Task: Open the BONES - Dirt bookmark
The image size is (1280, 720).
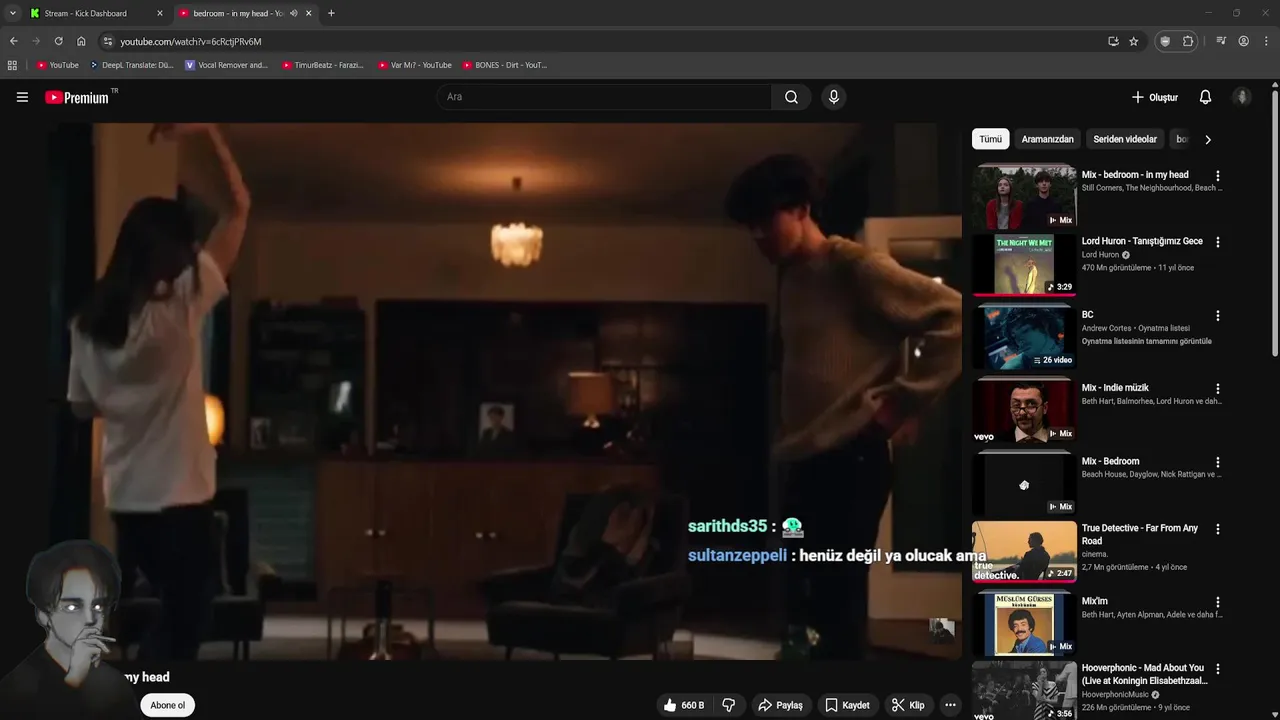Action: click(505, 65)
